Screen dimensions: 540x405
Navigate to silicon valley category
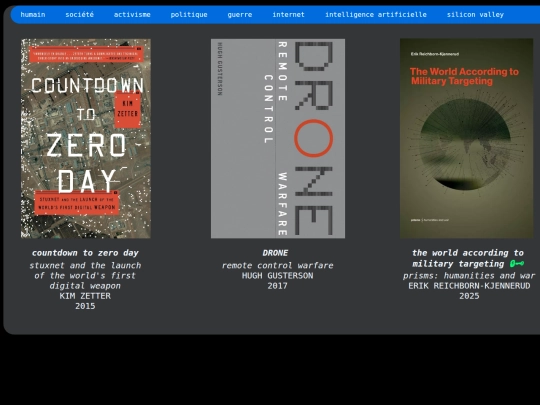(475, 14)
